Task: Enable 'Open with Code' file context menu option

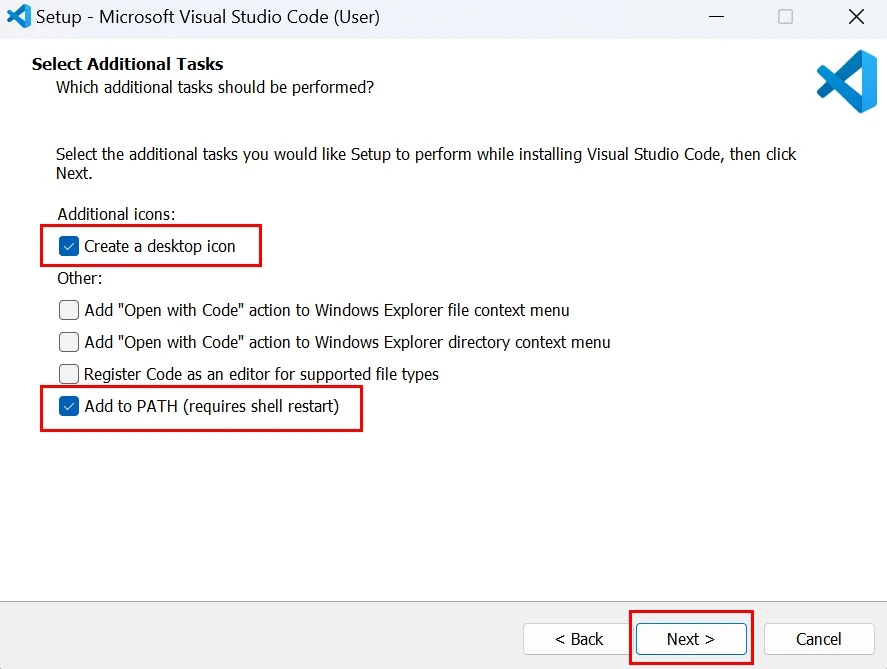Action: [68, 310]
